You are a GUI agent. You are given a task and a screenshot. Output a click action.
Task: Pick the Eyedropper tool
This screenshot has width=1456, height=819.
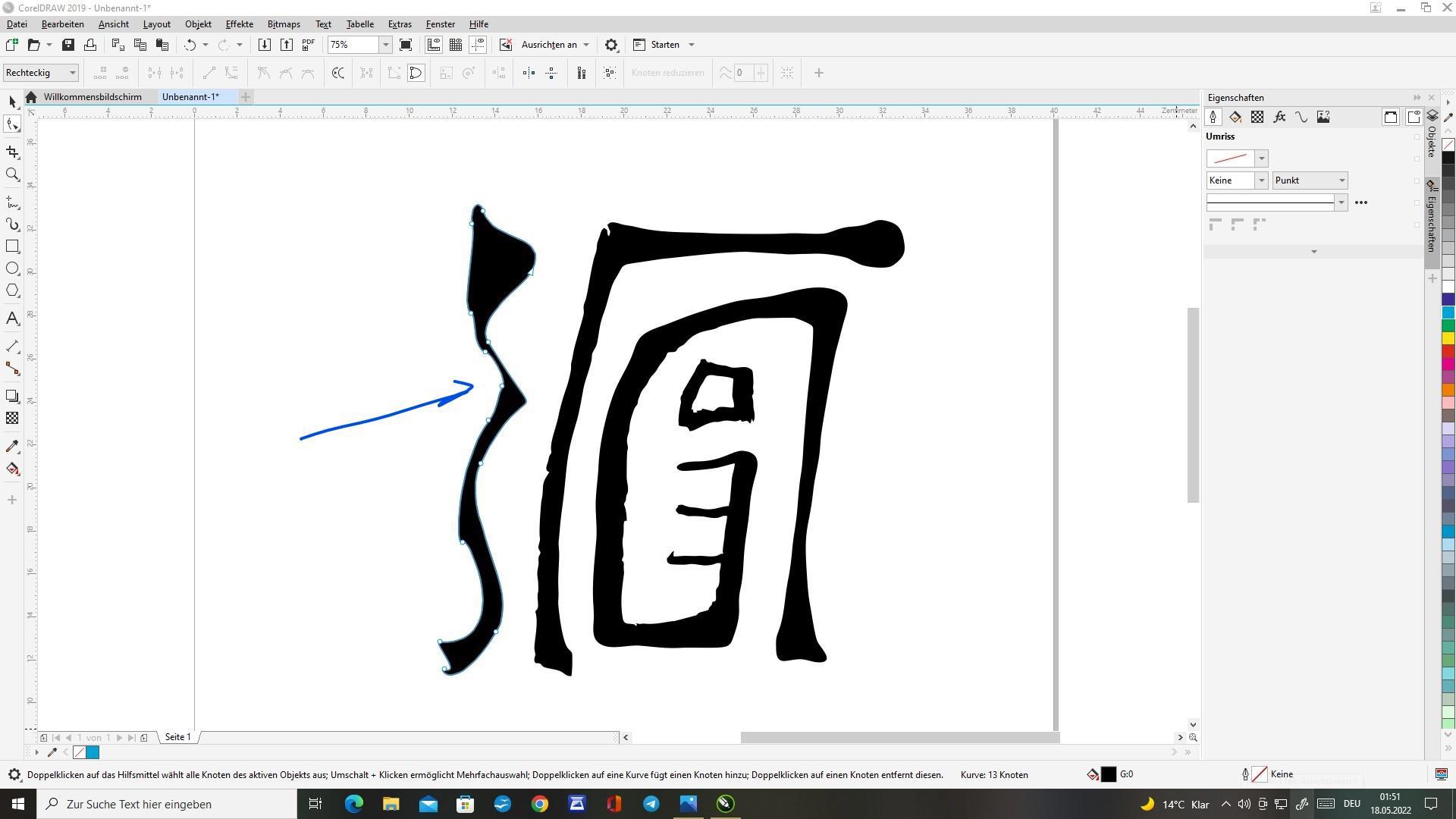click(12, 447)
